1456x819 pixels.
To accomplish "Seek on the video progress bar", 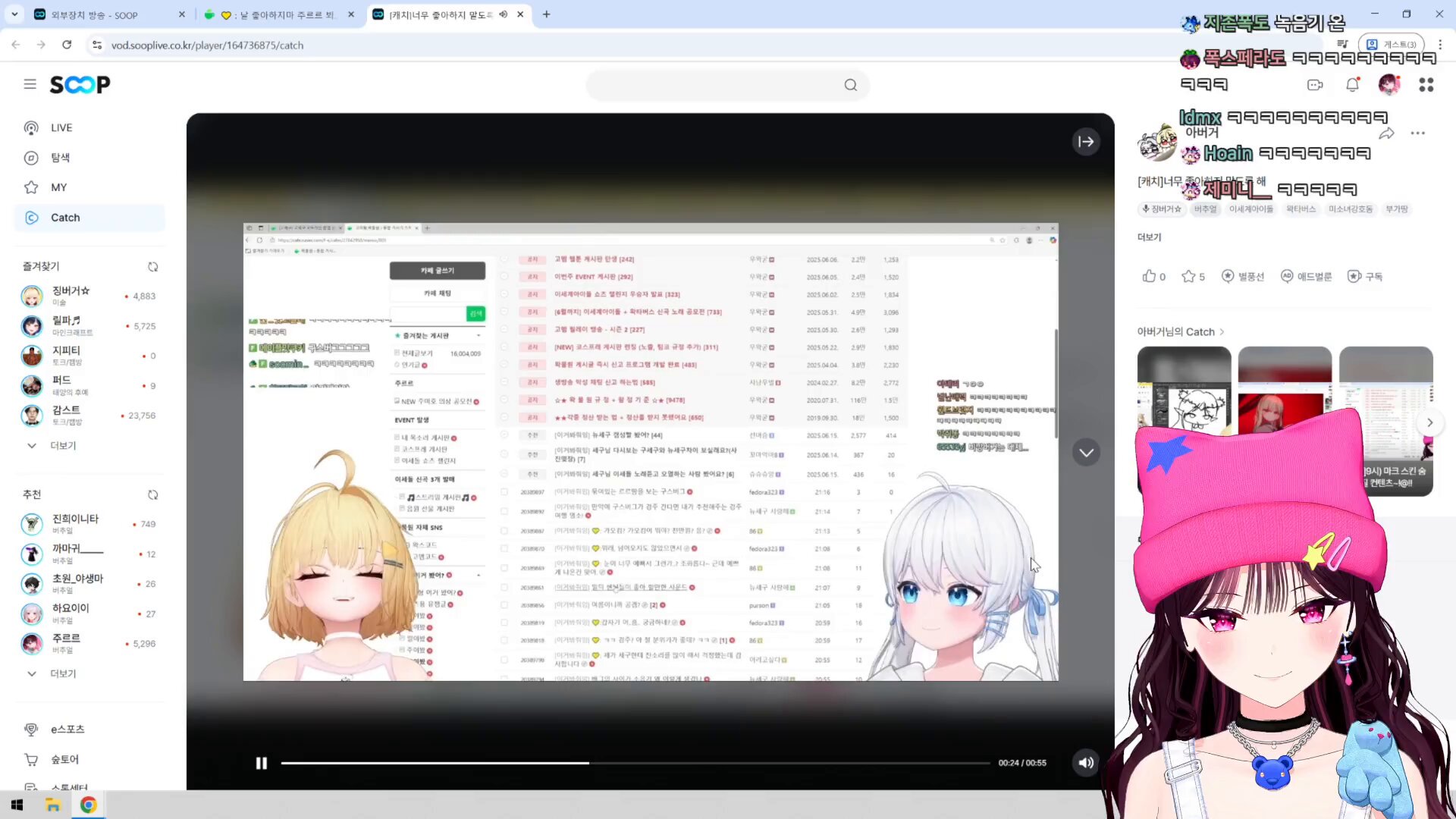I will [635, 763].
